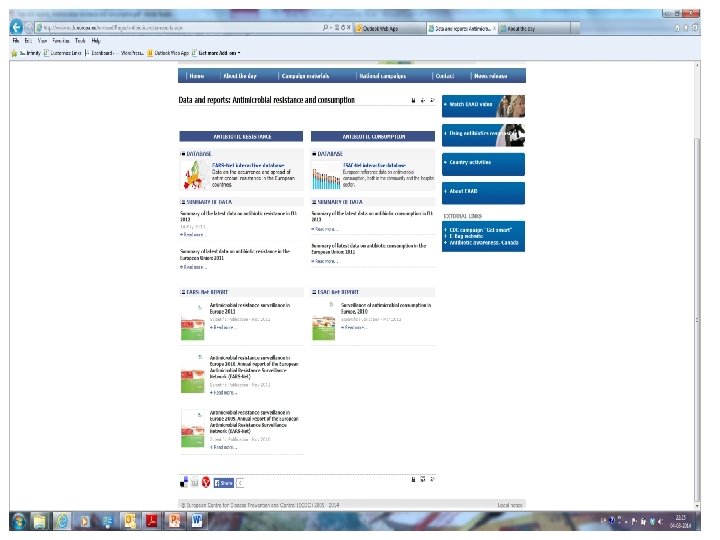Open Campaign materials navigation item
Image resolution: width=720 pixels, height=540 pixels.
click(x=305, y=76)
